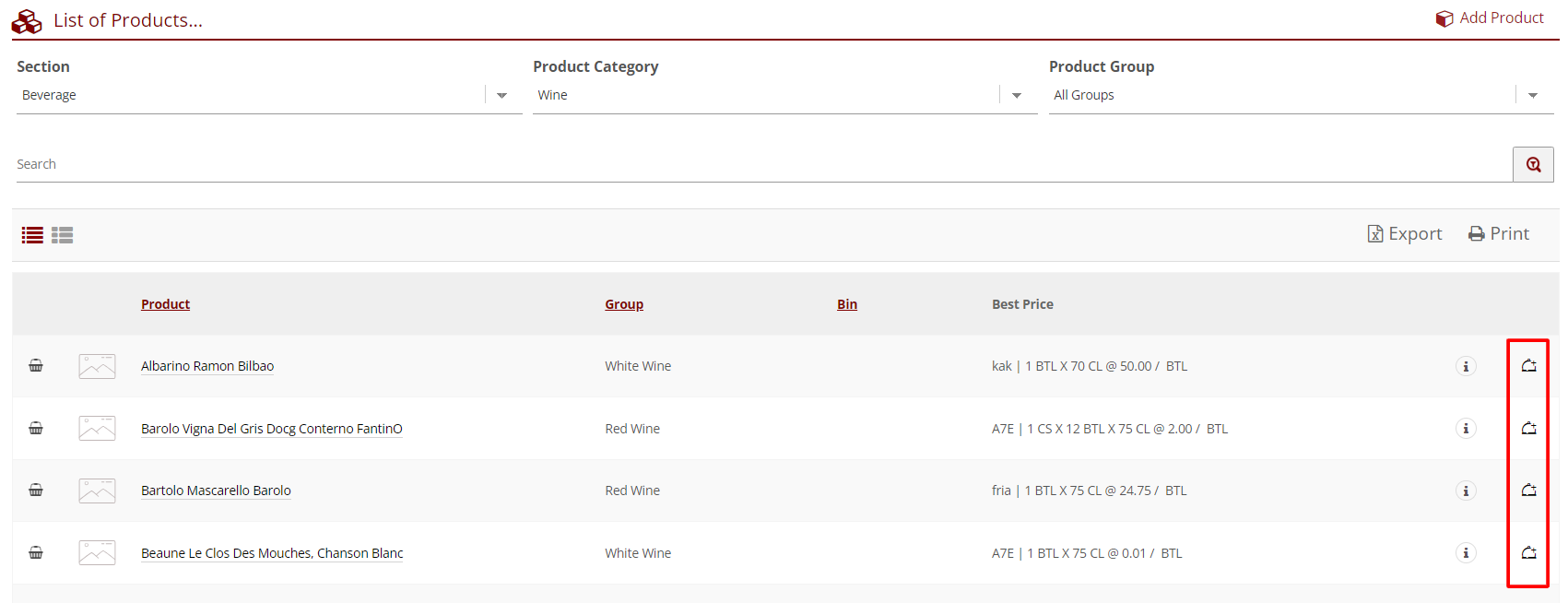
Task: Export the product list
Action: [1405, 234]
